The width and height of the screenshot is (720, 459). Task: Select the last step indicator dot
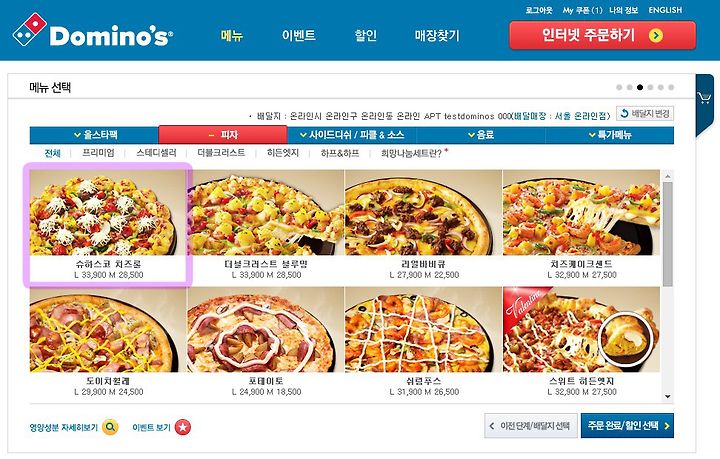coord(671,87)
